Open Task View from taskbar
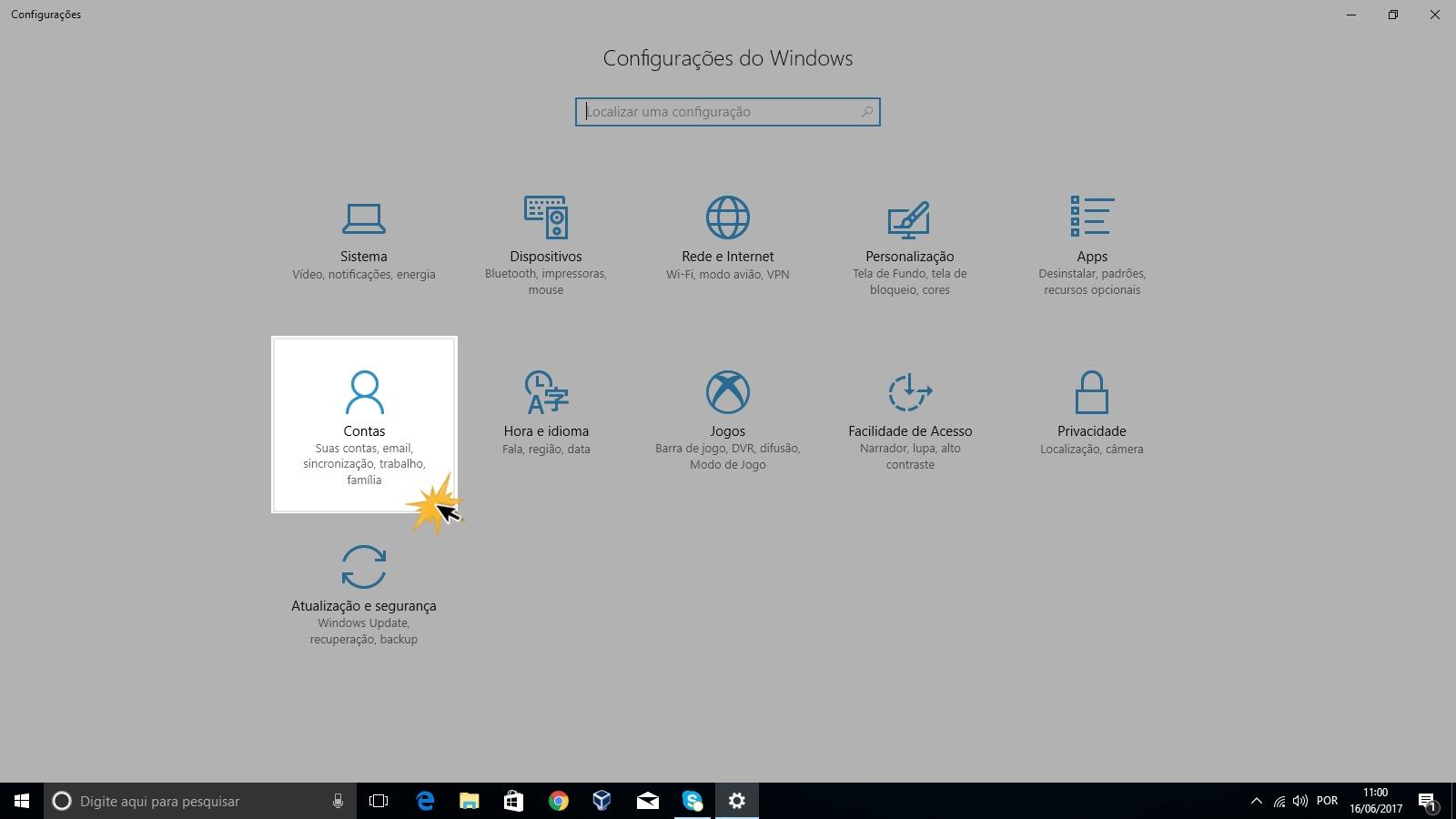 pos(379,801)
